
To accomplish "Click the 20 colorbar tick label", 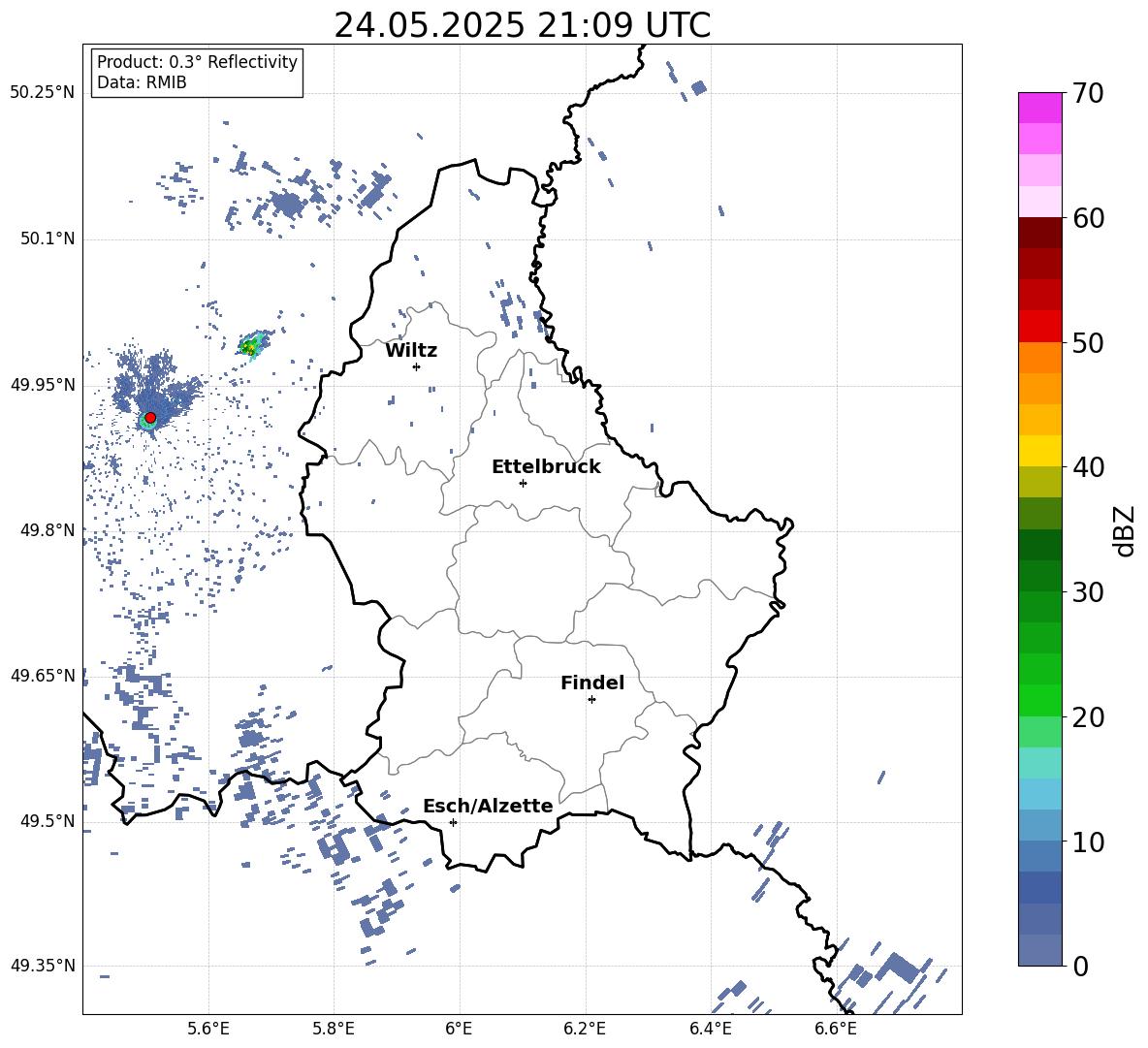I will pyautogui.click(x=1088, y=717).
